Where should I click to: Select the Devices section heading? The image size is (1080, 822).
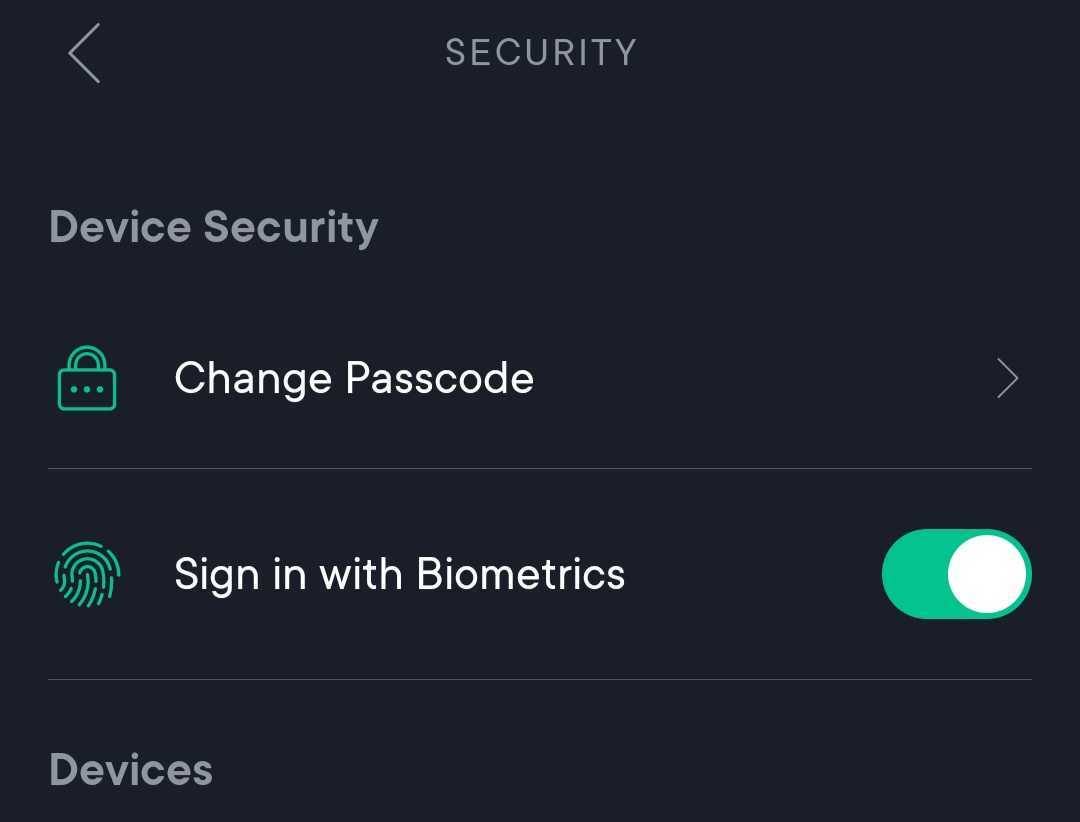click(x=131, y=770)
